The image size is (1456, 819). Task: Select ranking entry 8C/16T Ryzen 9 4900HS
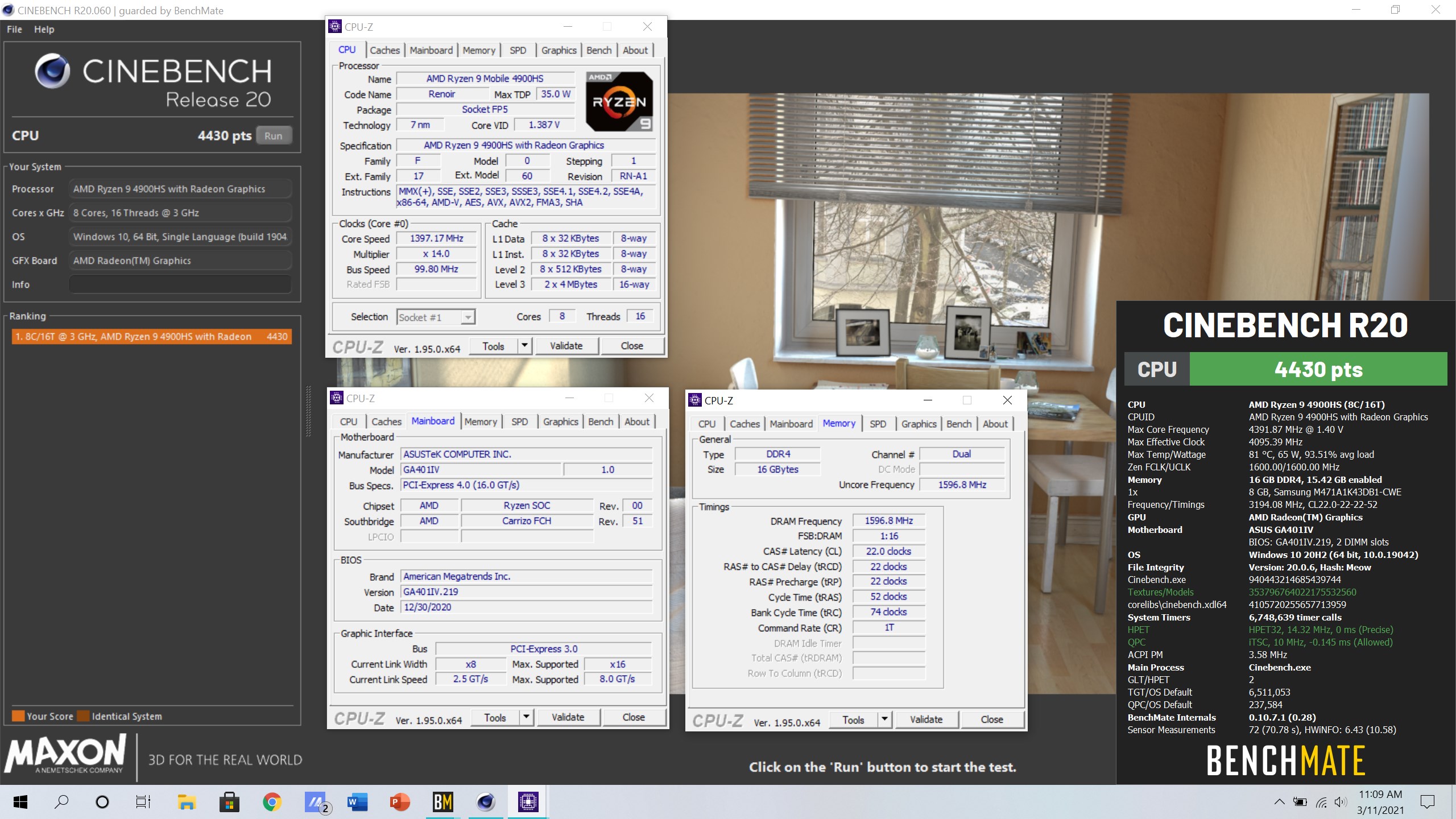coord(151,337)
